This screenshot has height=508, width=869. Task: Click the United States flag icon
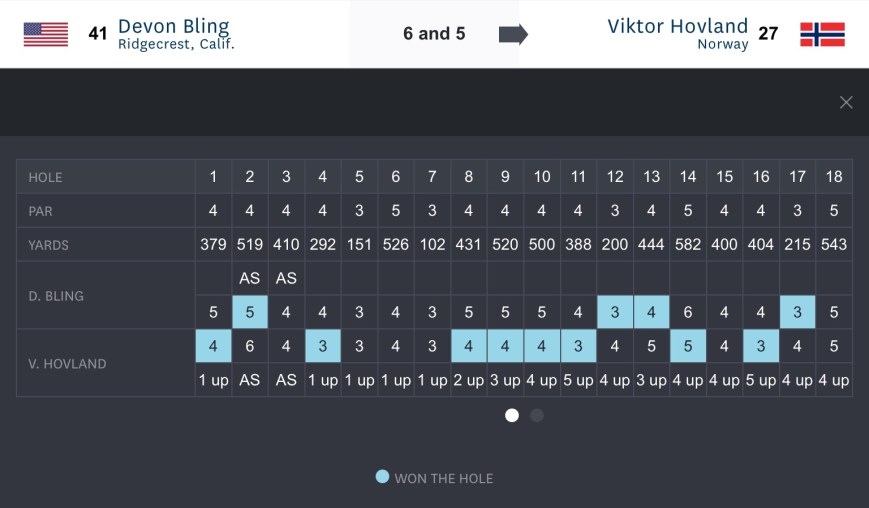[x=46, y=34]
